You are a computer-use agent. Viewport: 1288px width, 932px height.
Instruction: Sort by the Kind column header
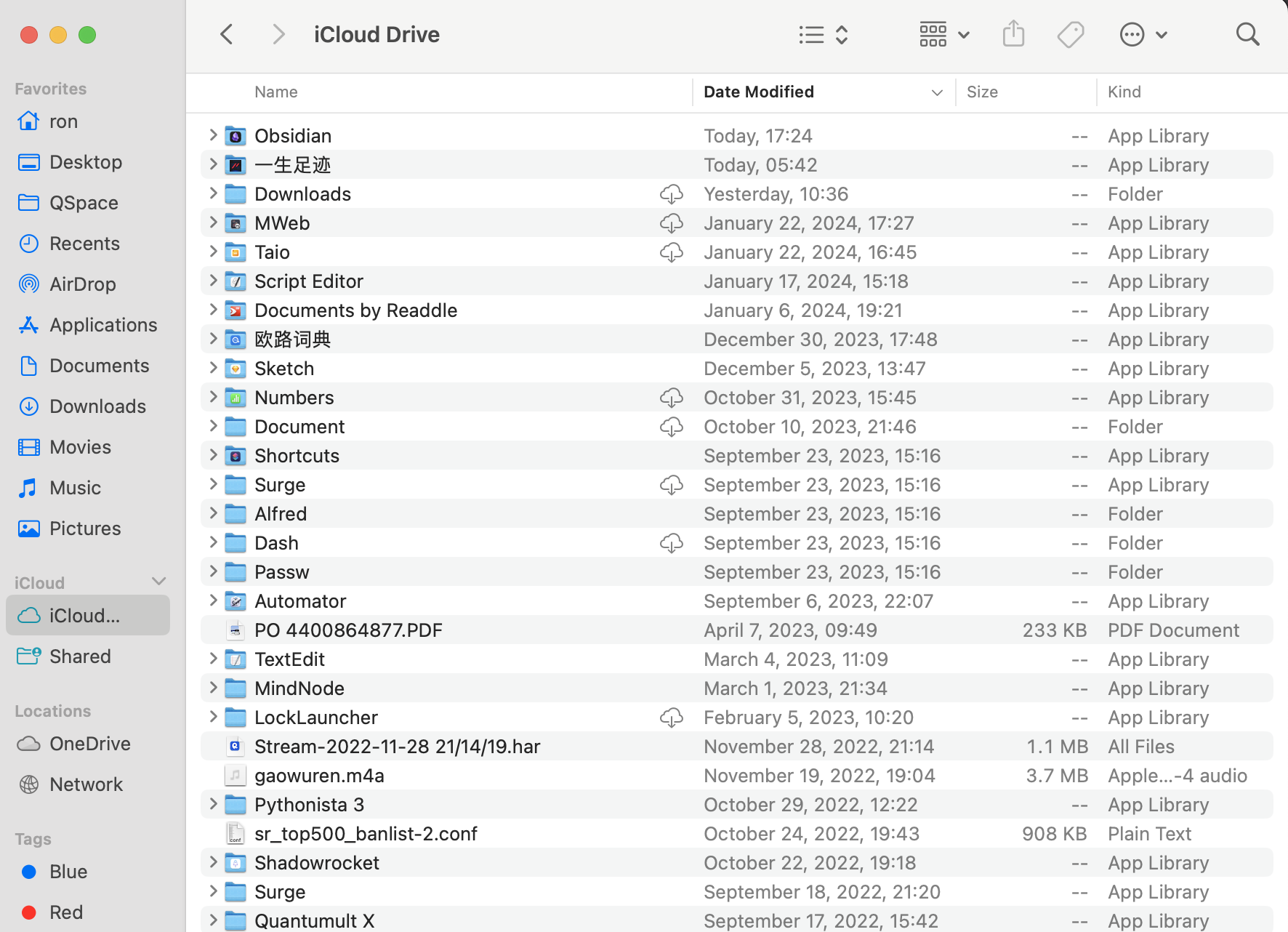(1124, 92)
